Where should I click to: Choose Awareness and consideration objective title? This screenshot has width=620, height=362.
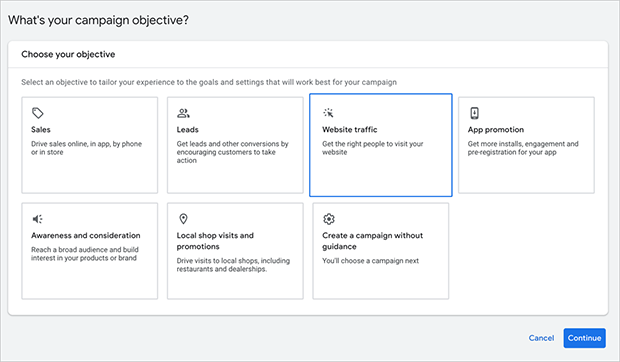tap(86, 236)
